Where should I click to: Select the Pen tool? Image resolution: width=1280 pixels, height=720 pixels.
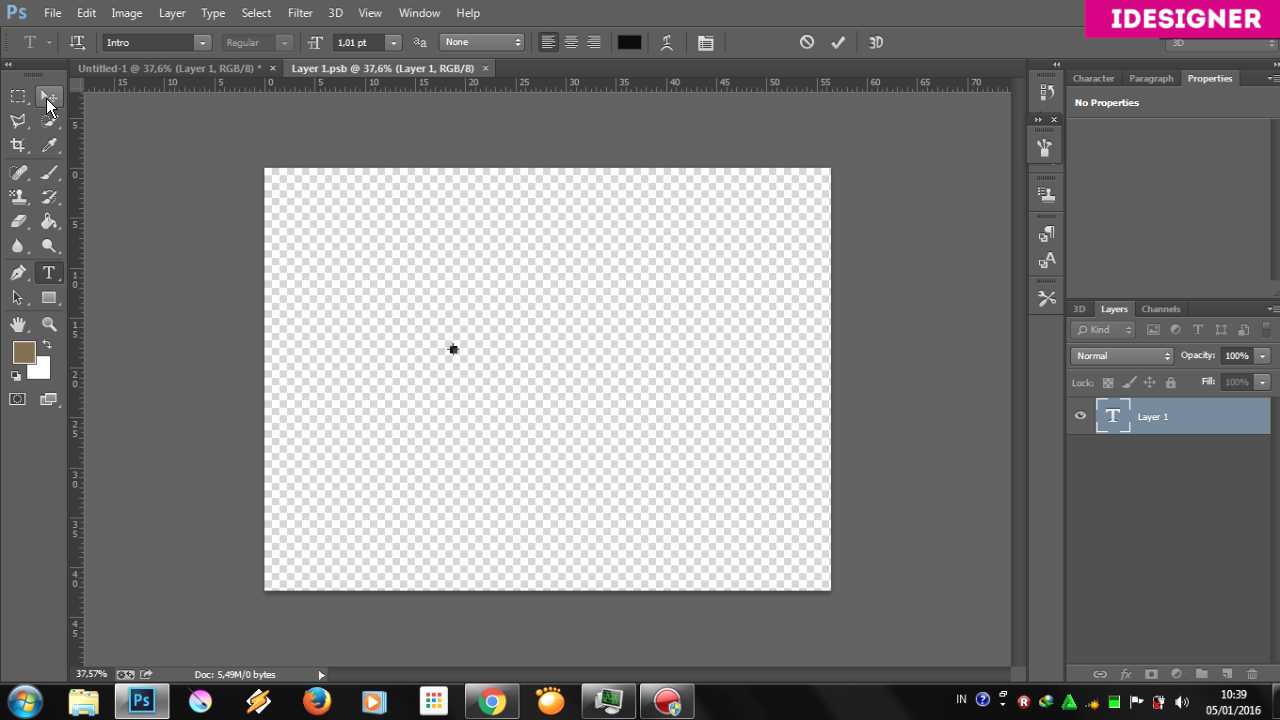pyautogui.click(x=18, y=273)
